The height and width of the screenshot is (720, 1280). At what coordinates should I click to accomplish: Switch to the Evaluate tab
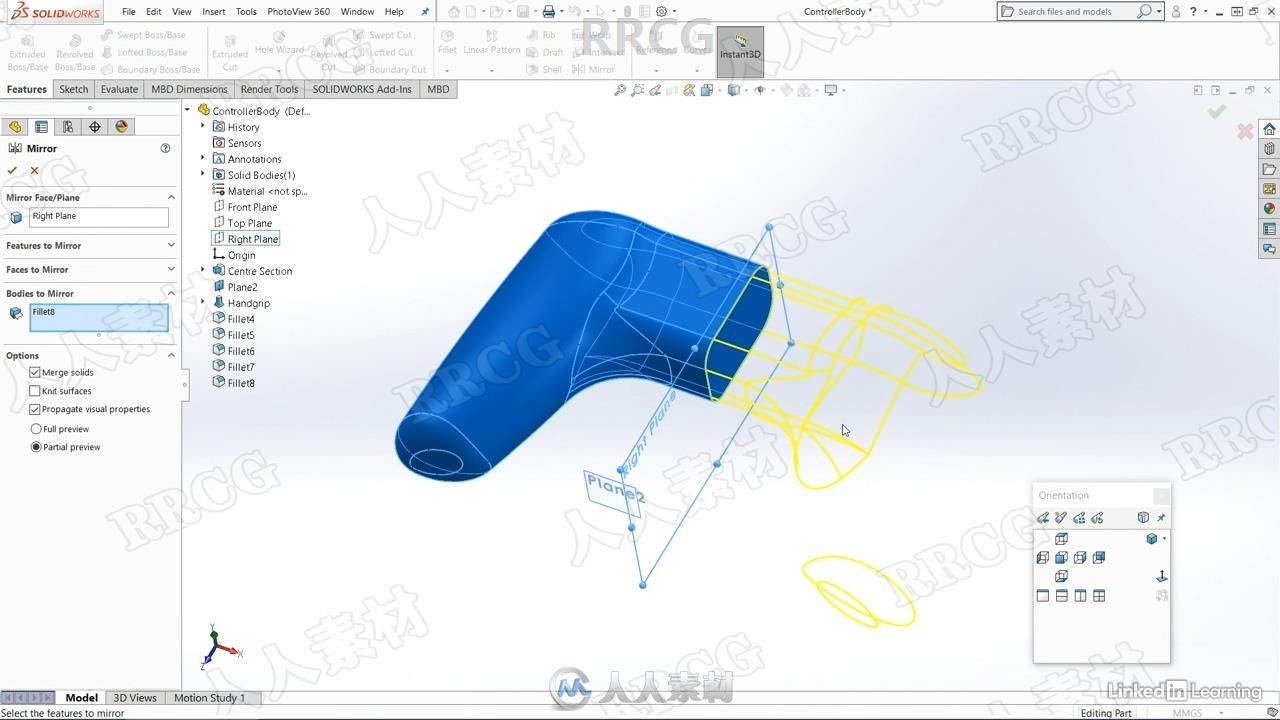click(119, 89)
